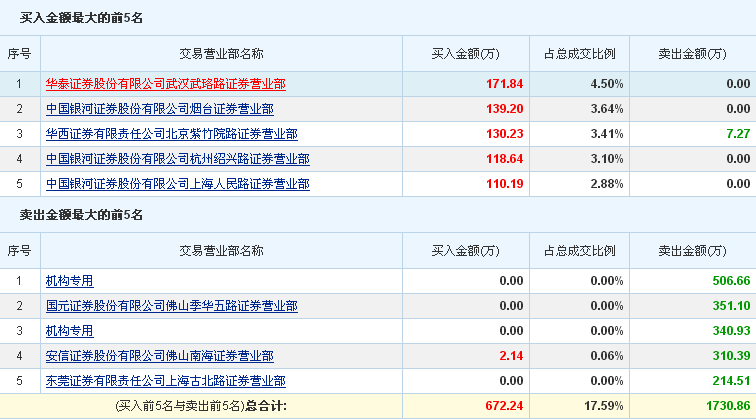The image size is (756, 419).
Task: Click total buy amount 672.24
Action: 504,406
